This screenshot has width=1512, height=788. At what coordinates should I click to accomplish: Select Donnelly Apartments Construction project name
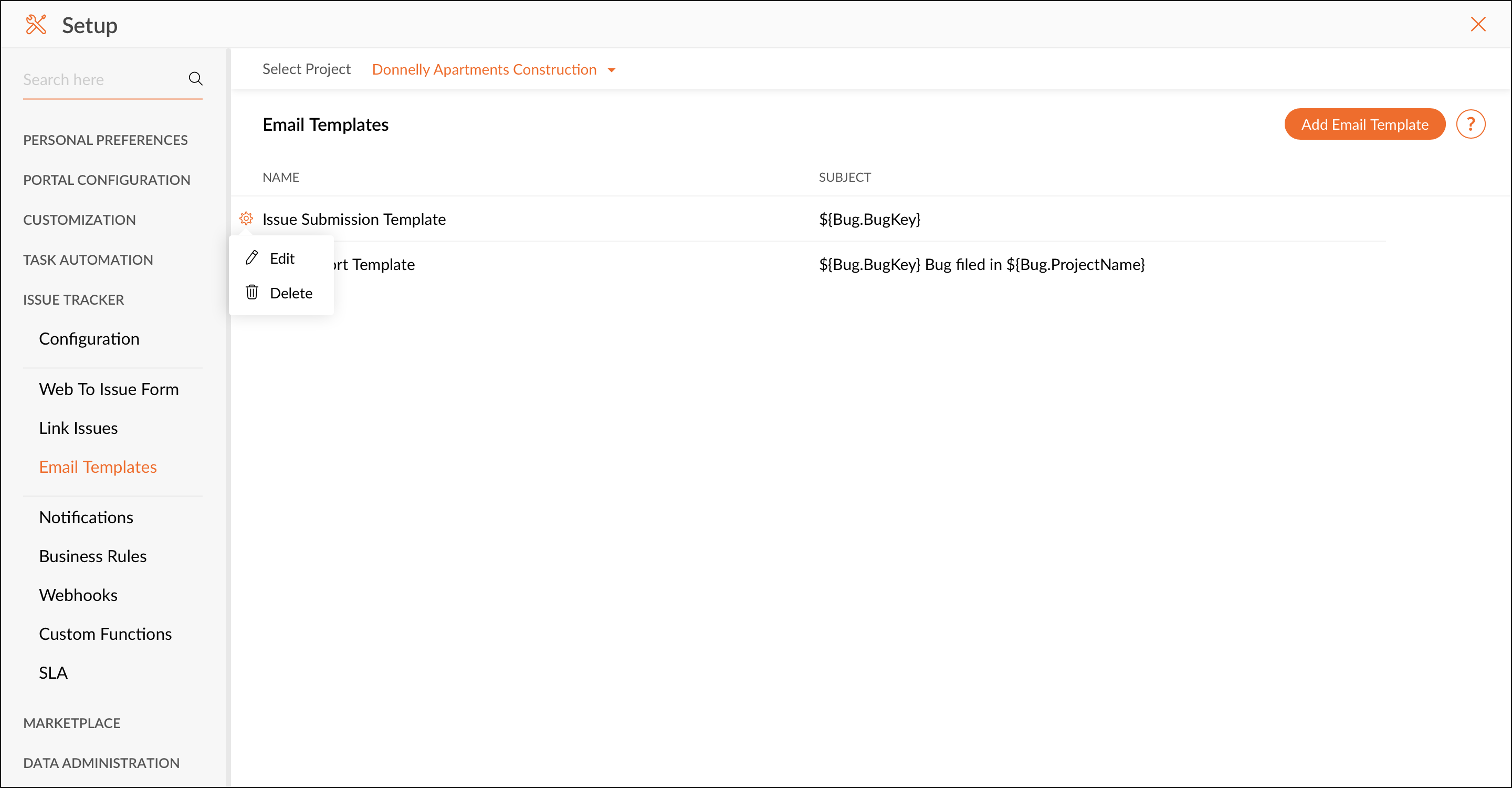click(484, 69)
